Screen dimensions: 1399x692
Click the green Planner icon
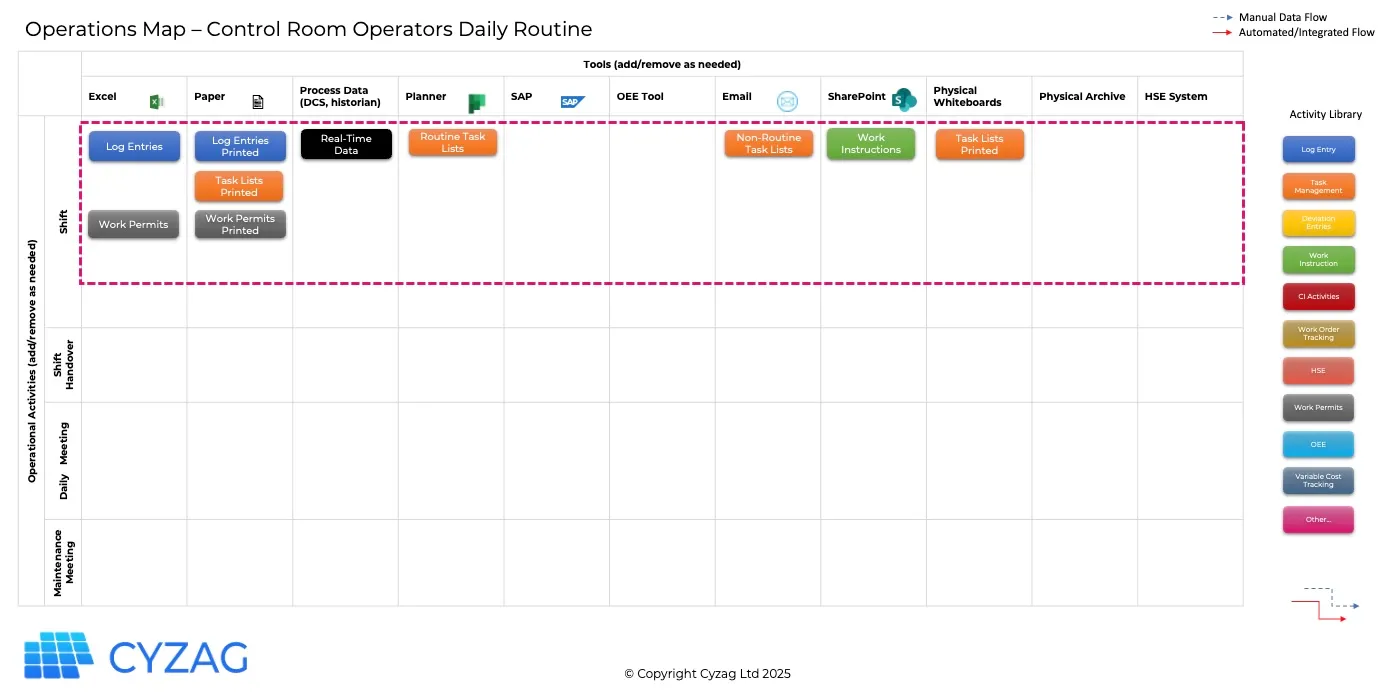click(x=477, y=103)
